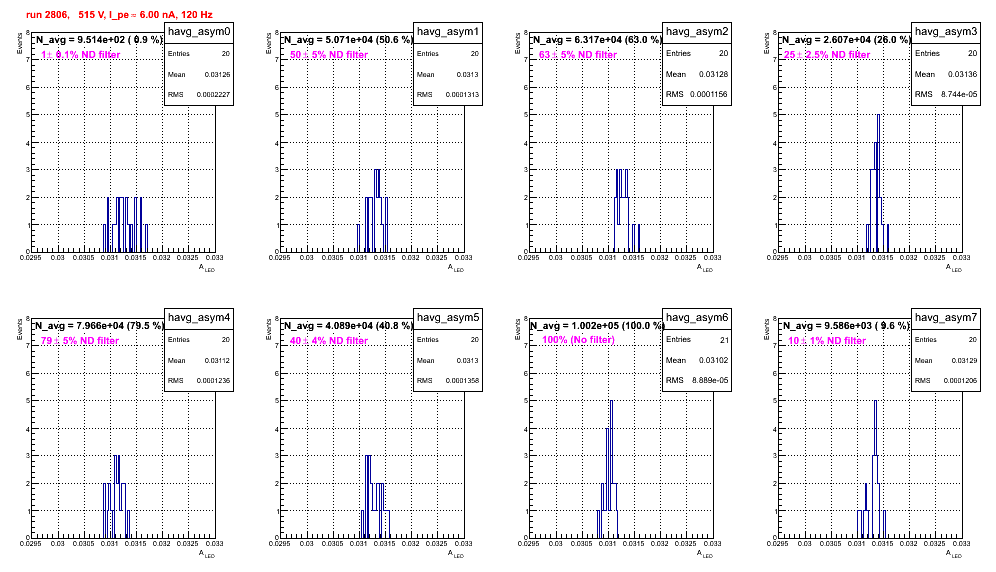The image size is (996, 572).
Task: Click RMS 0.0001313 in havg_asym1 stats
Action: tap(448, 95)
